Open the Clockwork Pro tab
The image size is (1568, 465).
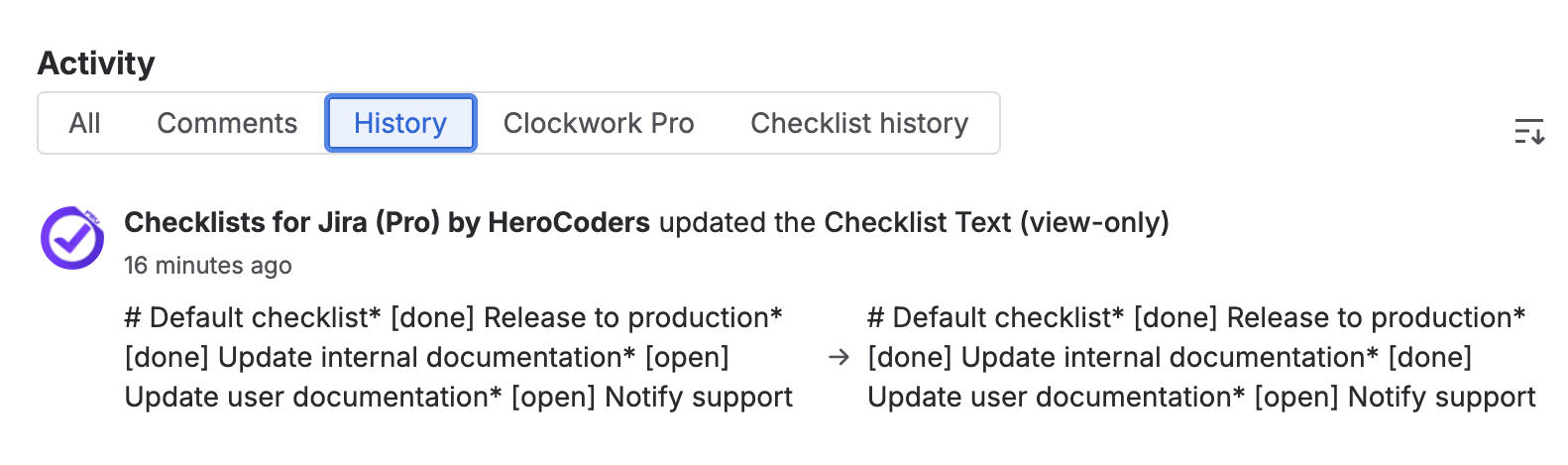point(599,123)
